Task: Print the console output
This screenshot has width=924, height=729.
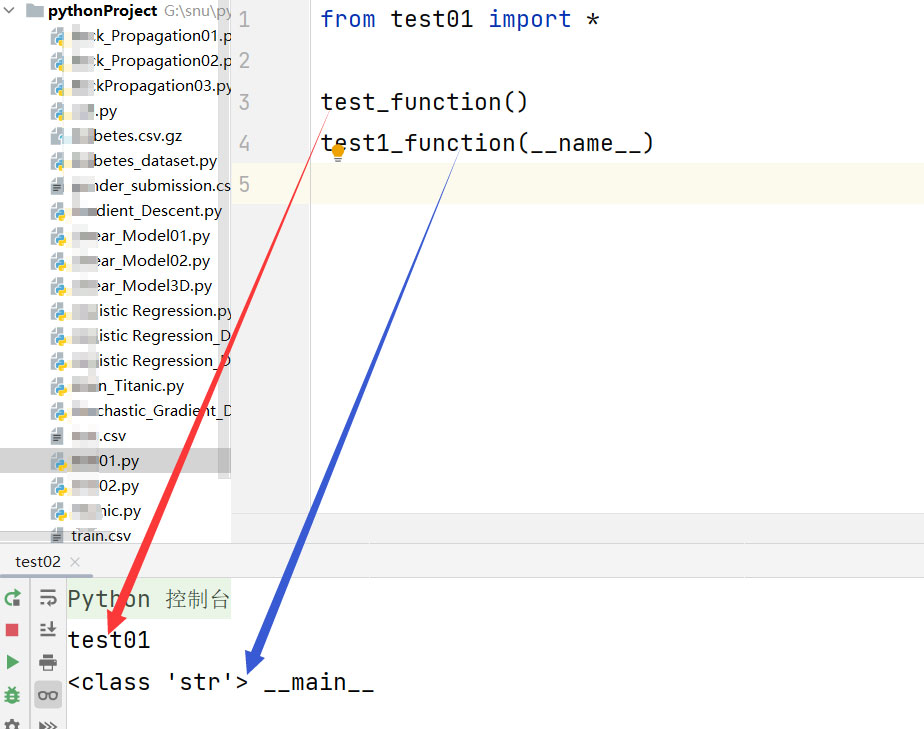Action: [48, 662]
